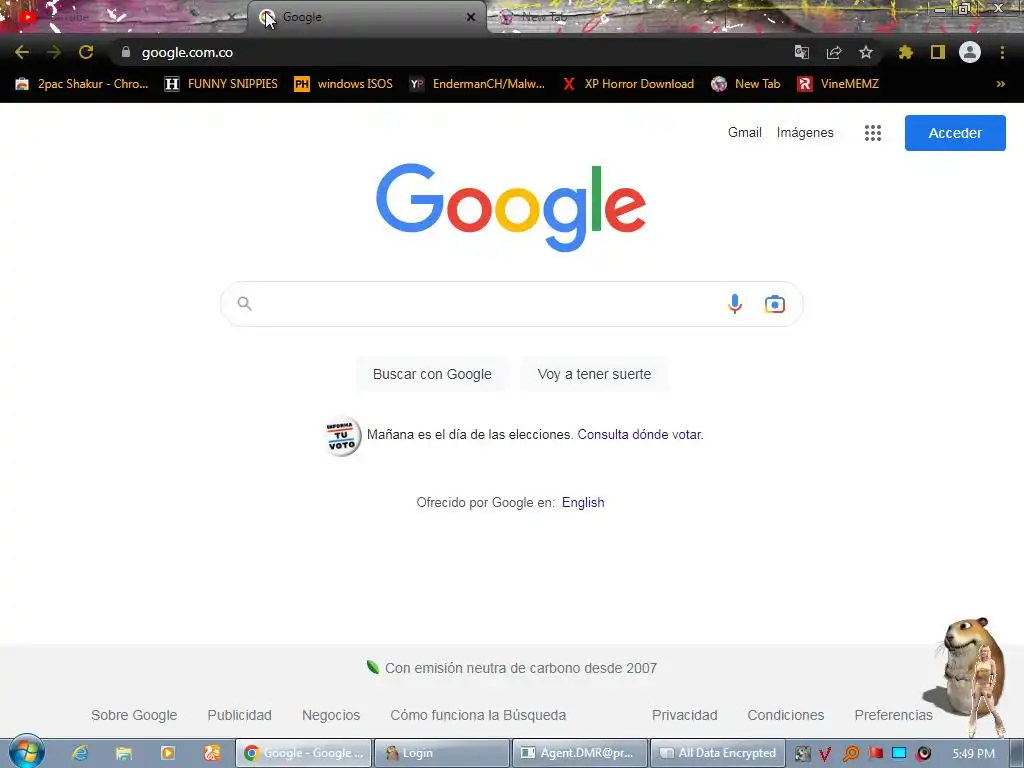The width and height of the screenshot is (1024, 768).
Task: Click the magnifier icon in the search box
Action: point(244,304)
